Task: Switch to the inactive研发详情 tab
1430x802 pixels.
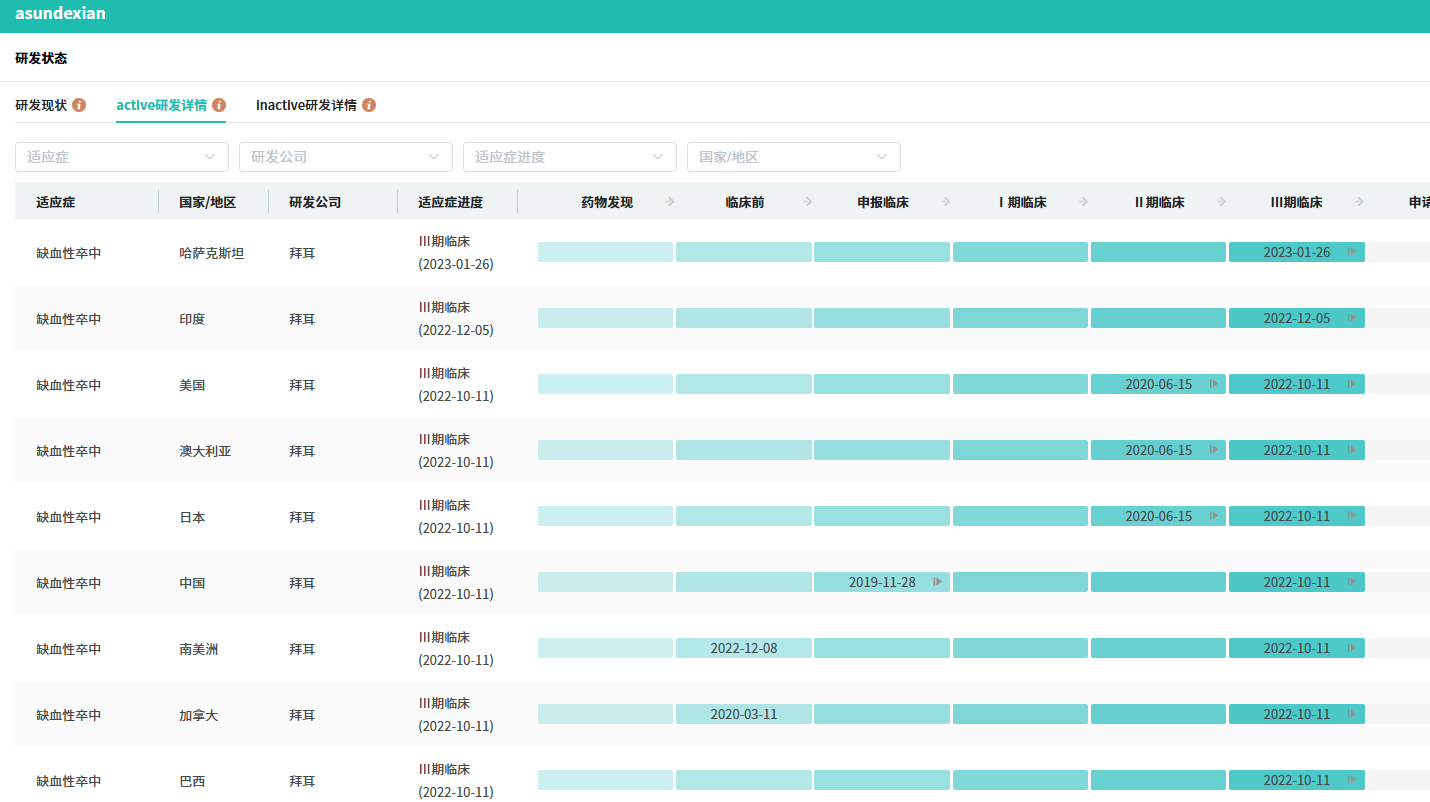Action: coord(306,105)
